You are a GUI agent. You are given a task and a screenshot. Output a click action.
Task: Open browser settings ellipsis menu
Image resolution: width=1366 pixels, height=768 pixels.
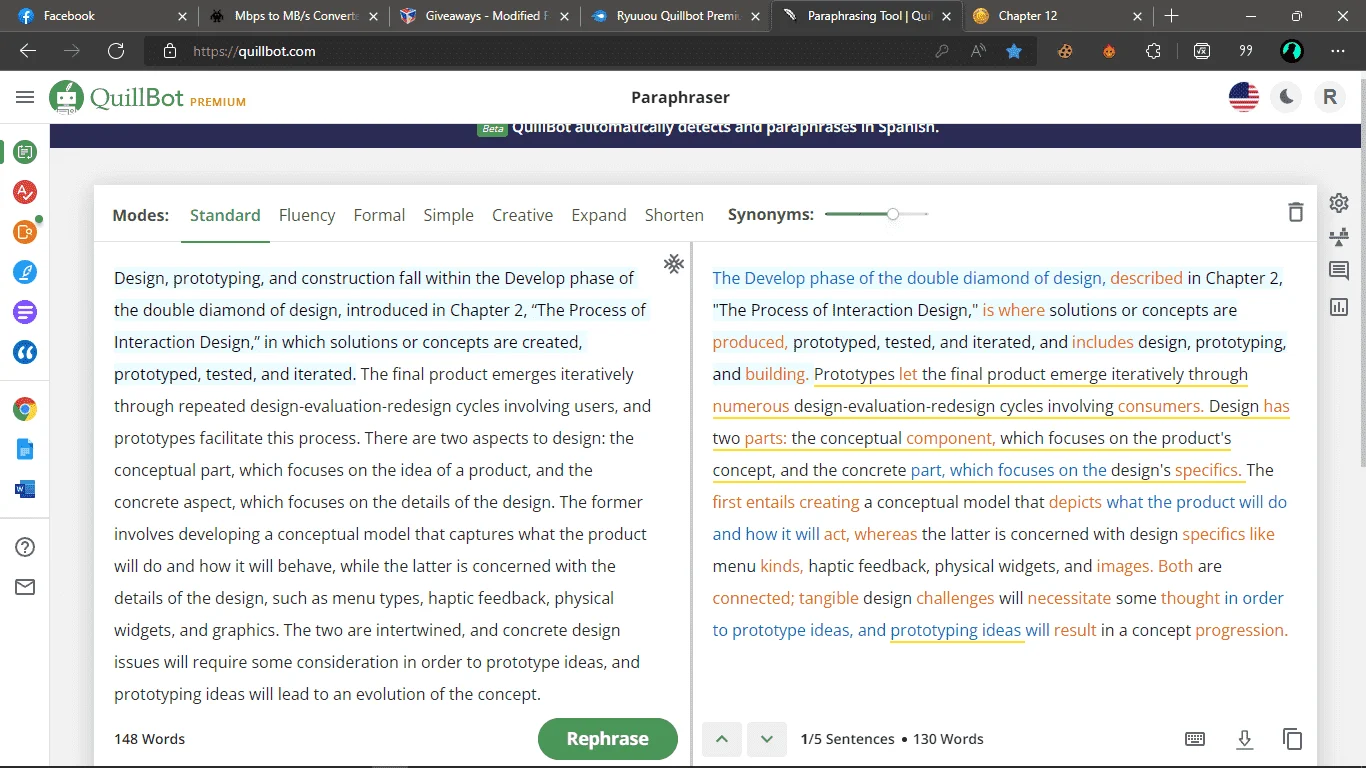click(1338, 51)
